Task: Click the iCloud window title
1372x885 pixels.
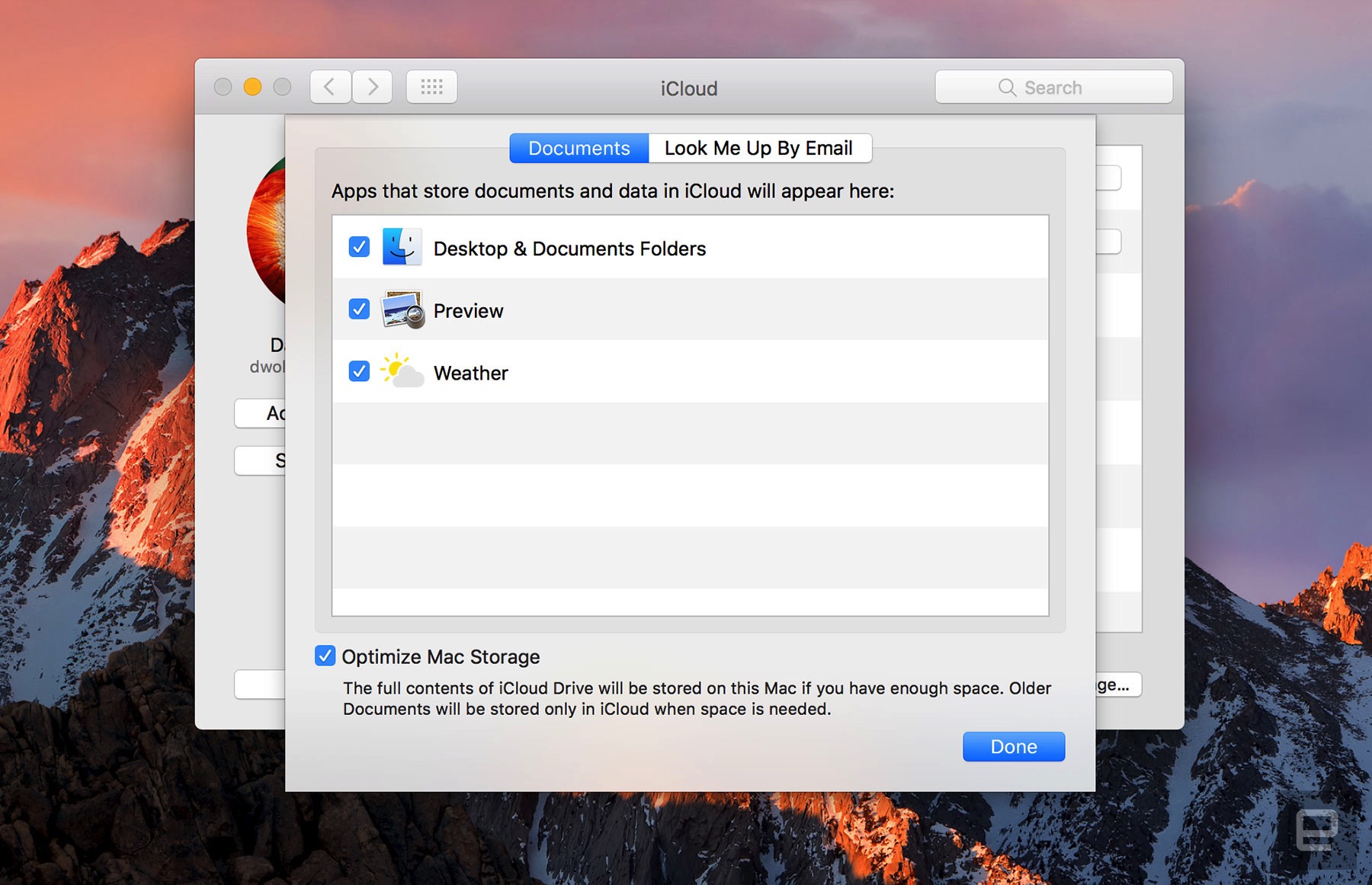Action: click(688, 88)
